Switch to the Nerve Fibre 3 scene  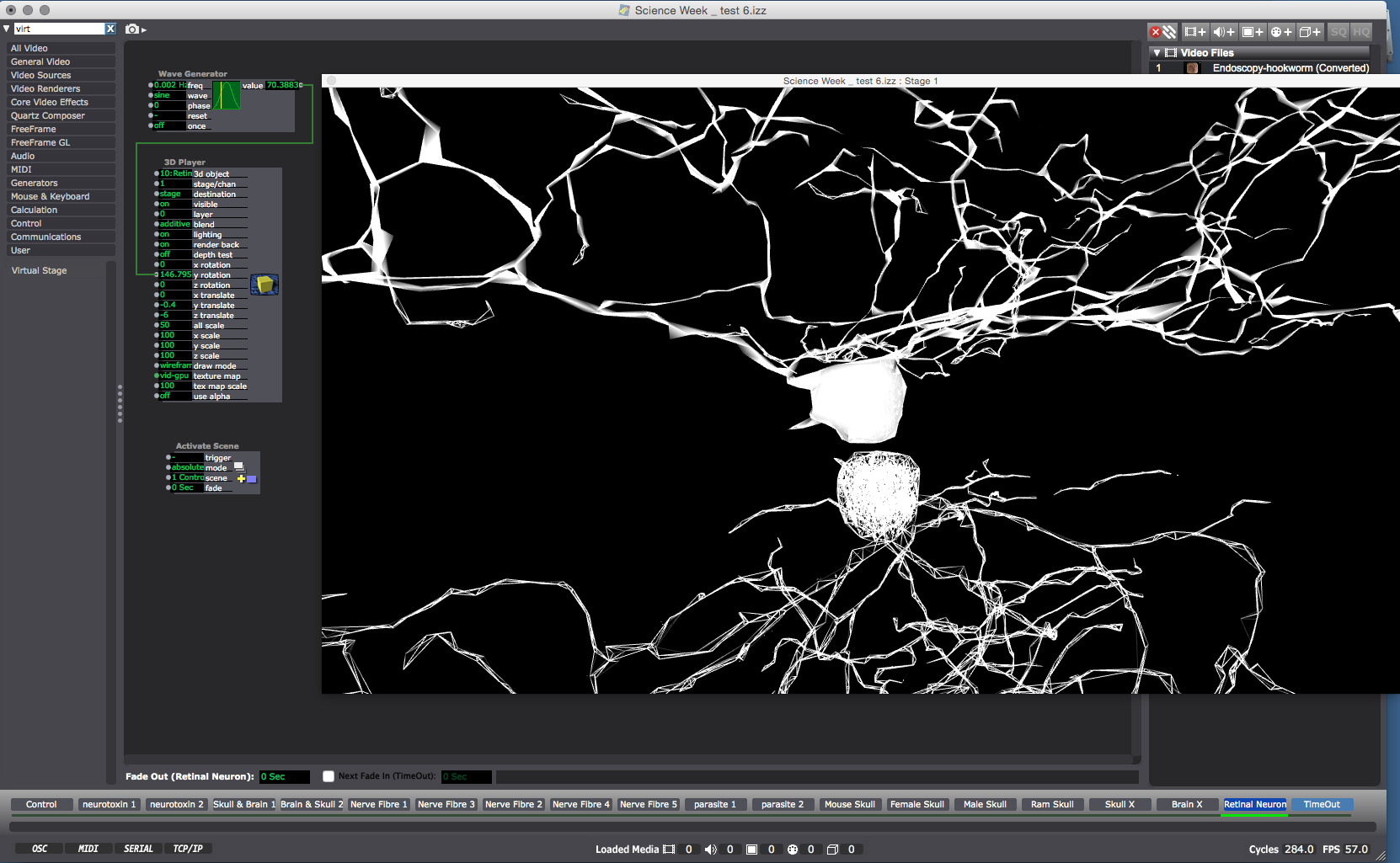pyautogui.click(x=446, y=804)
